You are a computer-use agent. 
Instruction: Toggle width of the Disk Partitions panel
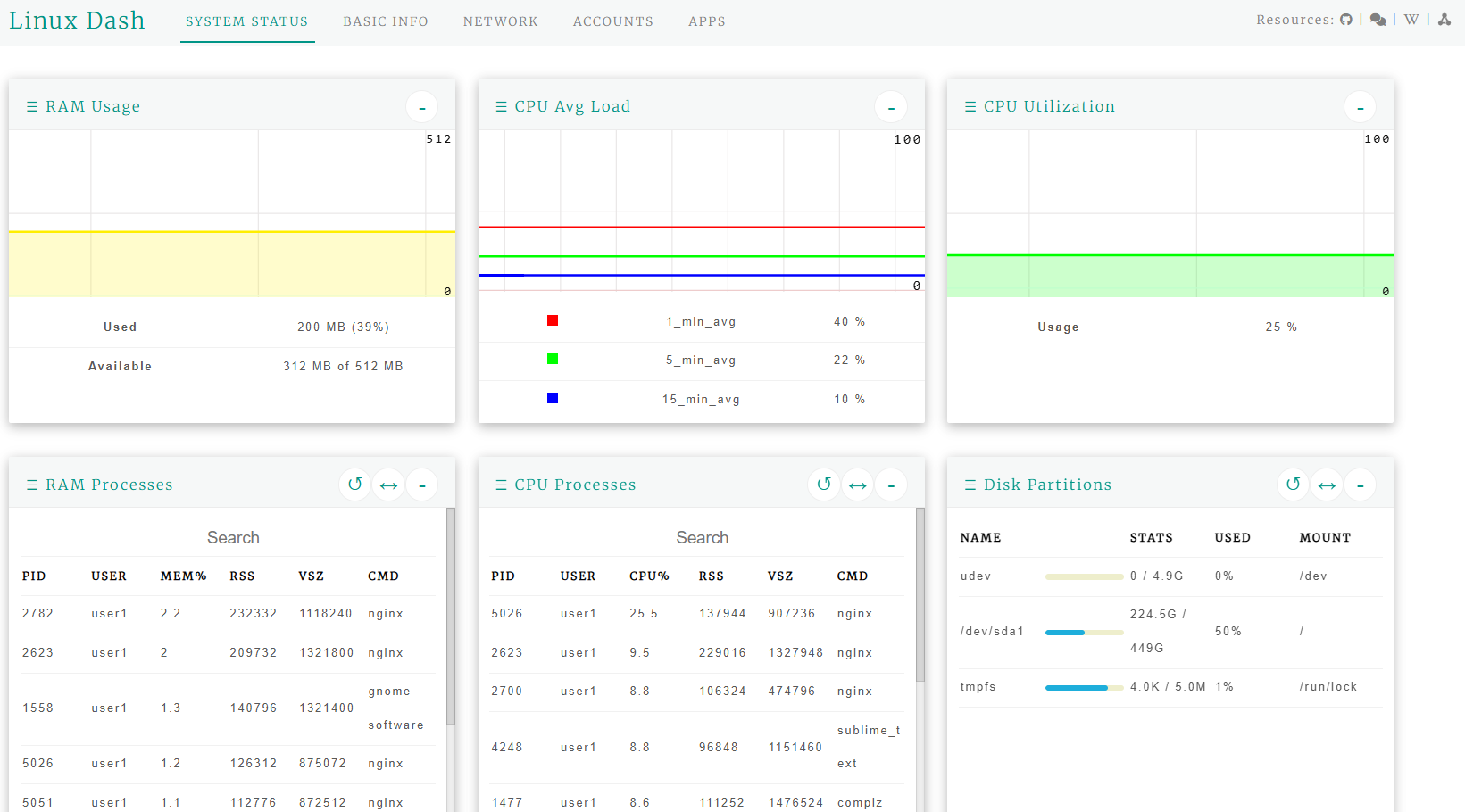pos(1327,485)
